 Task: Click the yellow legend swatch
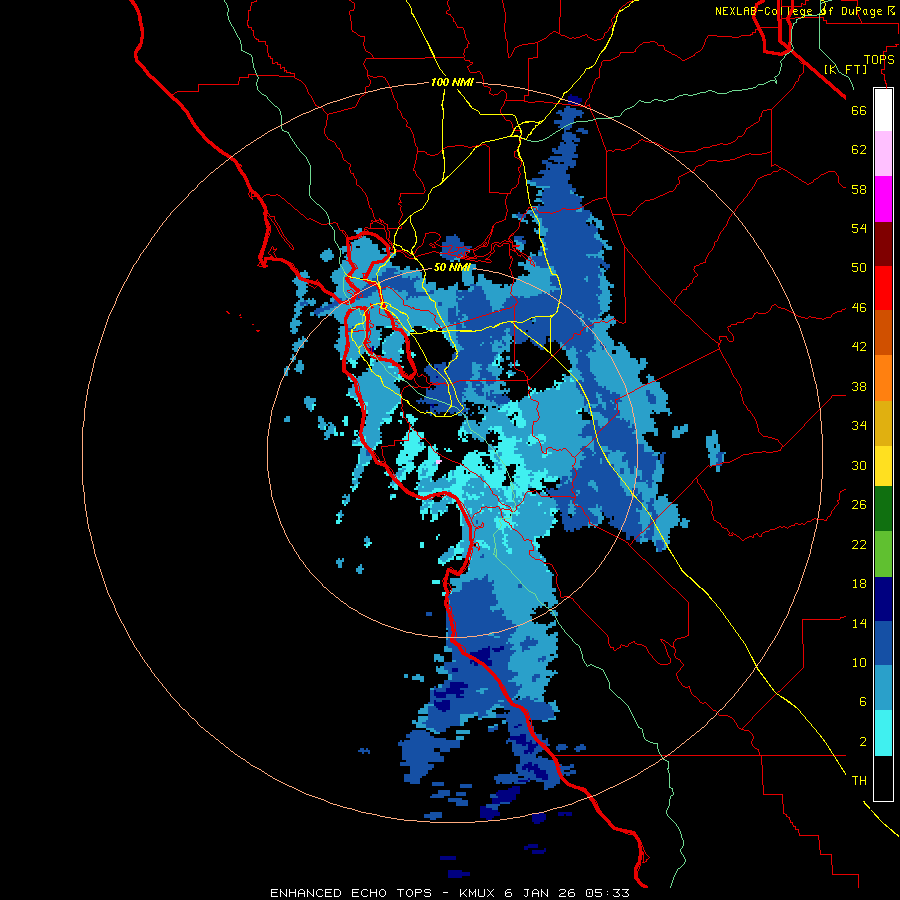click(883, 466)
